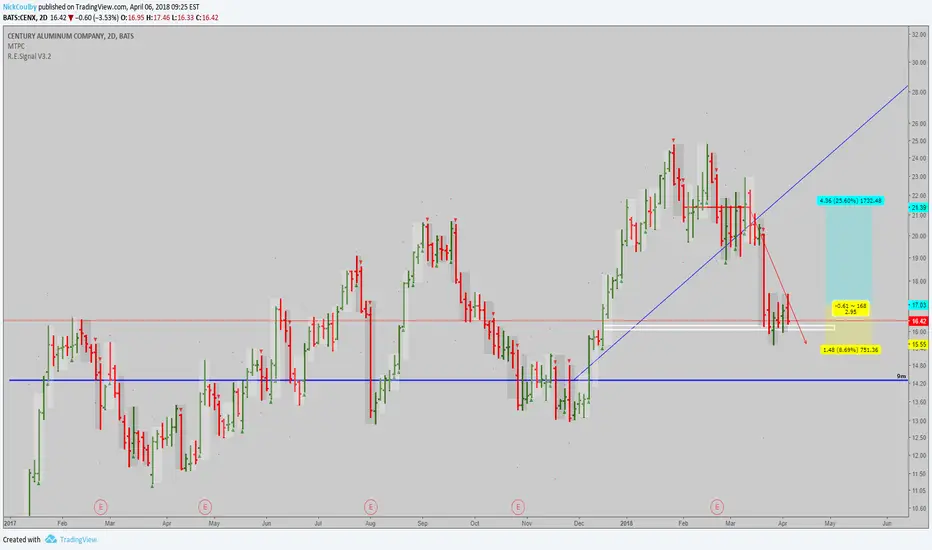Click the red down-triangle change indicator in the header
Viewport: 932px width, 550px height.
[71, 18]
